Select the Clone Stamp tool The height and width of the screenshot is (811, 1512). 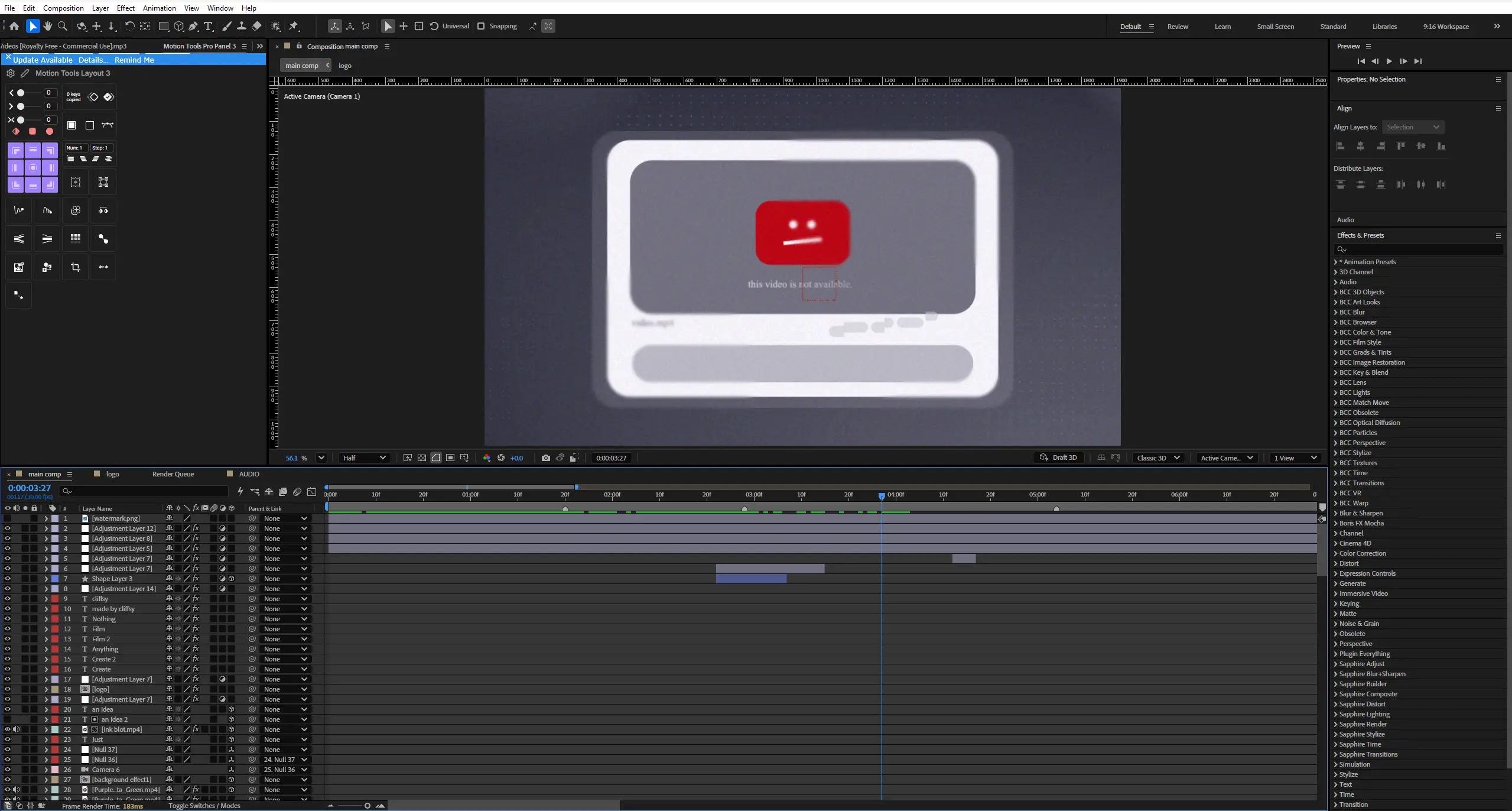(242, 26)
